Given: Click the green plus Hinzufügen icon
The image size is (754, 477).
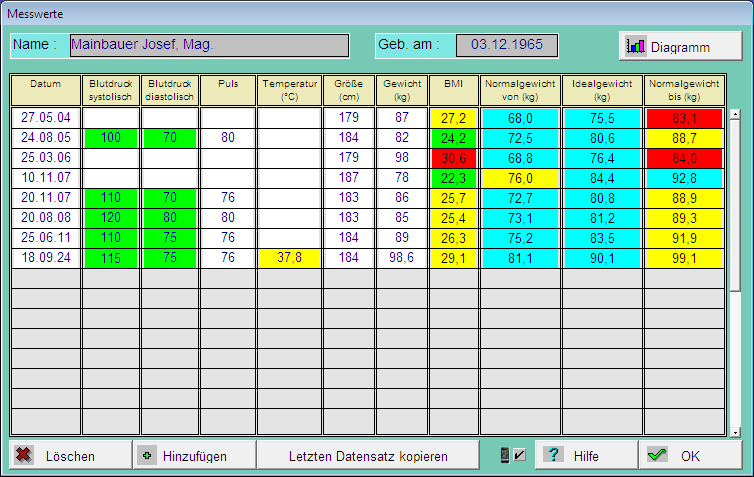Looking at the screenshot, I should click(x=148, y=455).
